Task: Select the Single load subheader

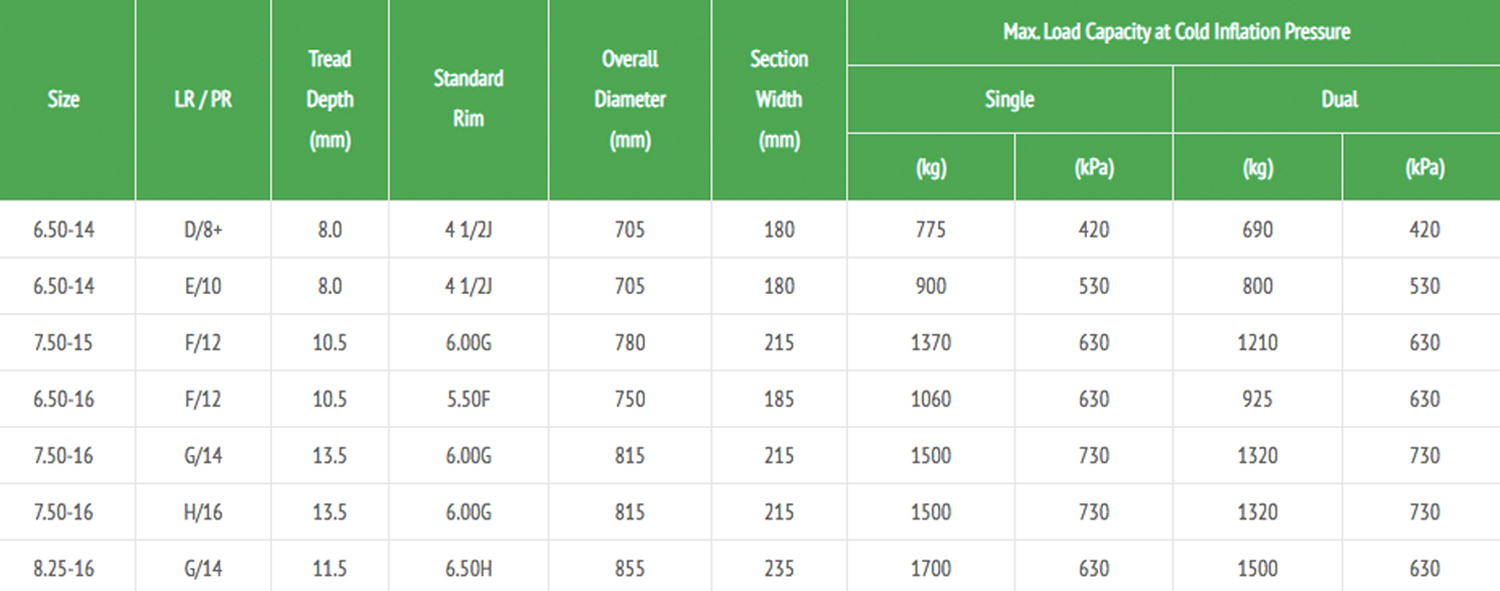Action: point(1009,99)
